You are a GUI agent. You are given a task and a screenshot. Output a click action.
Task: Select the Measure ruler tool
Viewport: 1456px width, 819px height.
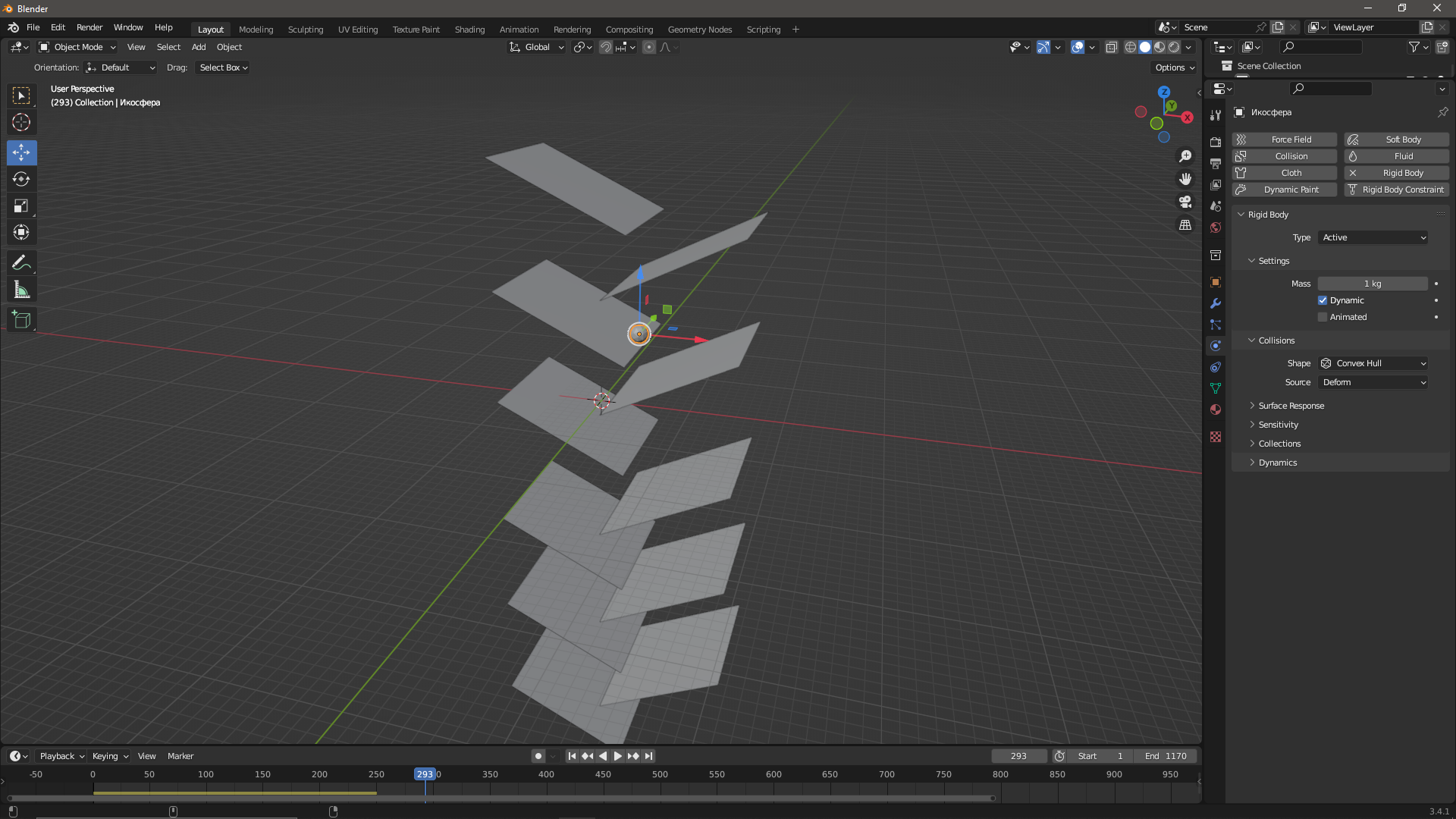(x=21, y=290)
